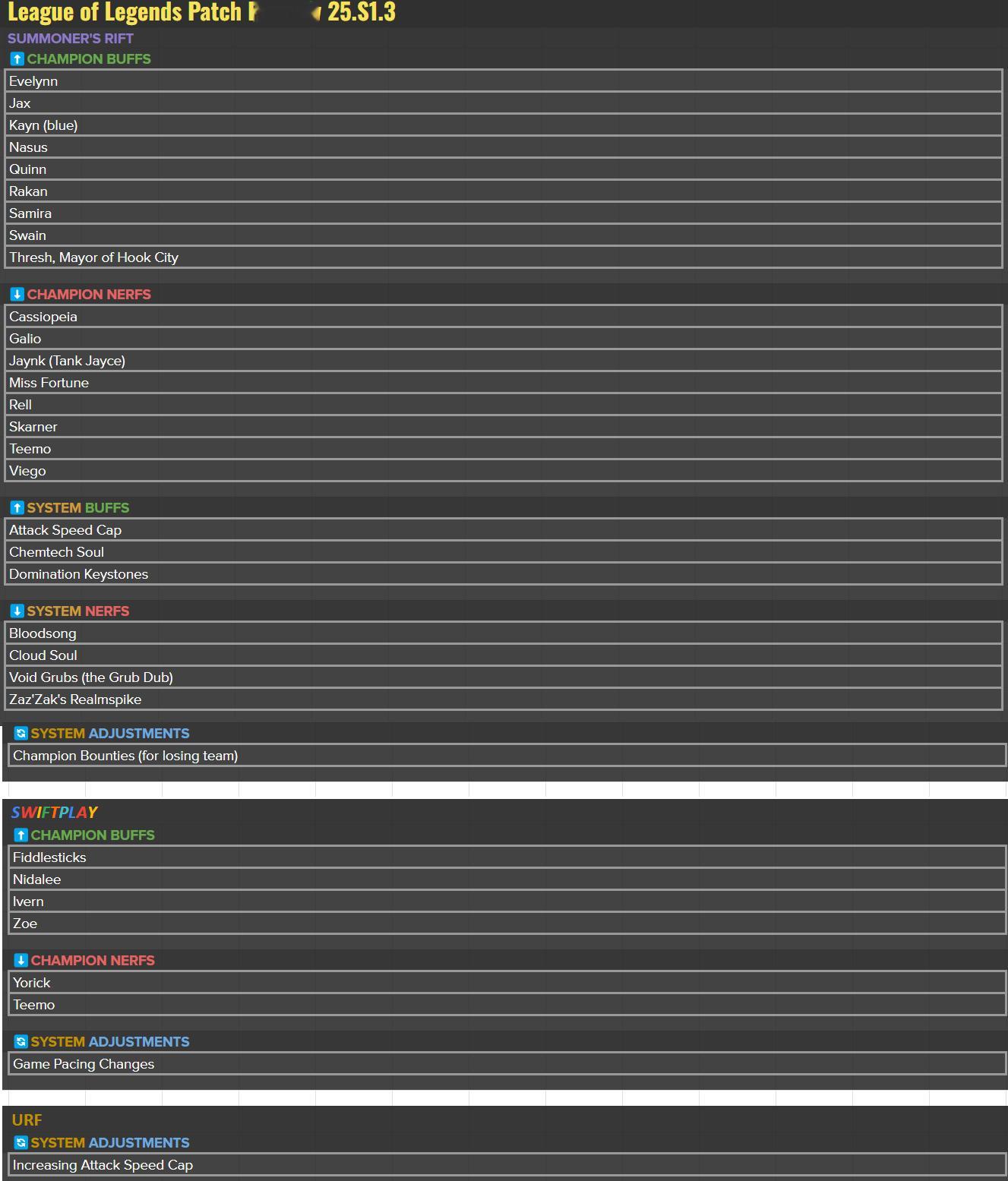Click the Cassiopeia nerf row

coord(504,317)
